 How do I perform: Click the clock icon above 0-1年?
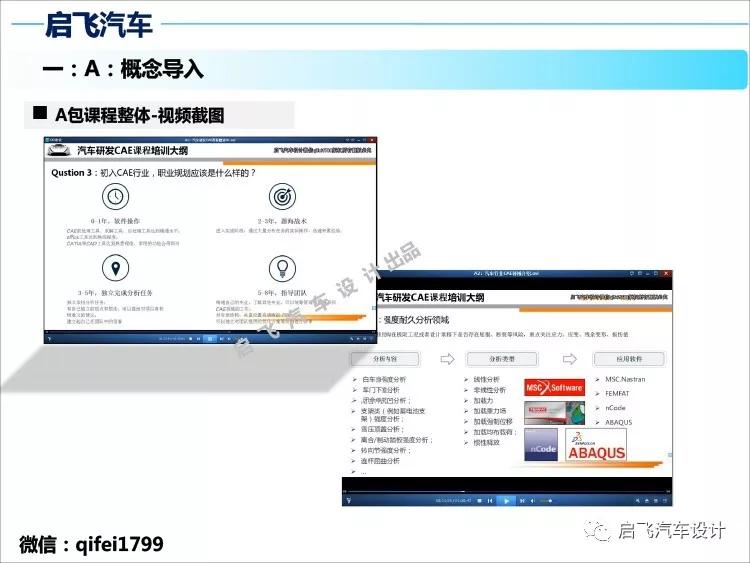click(x=115, y=197)
